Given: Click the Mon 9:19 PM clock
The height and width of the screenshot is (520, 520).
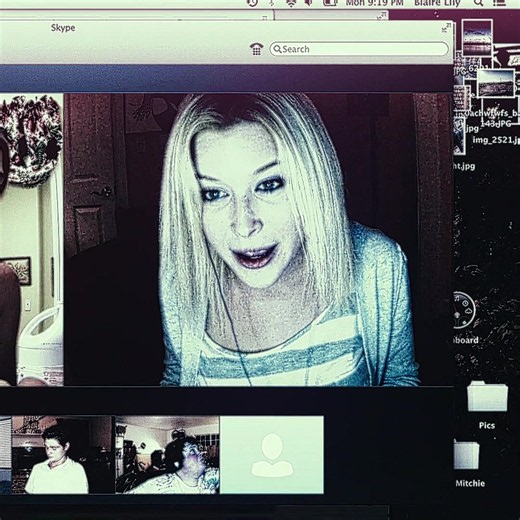Looking at the screenshot, I should coord(374,3).
